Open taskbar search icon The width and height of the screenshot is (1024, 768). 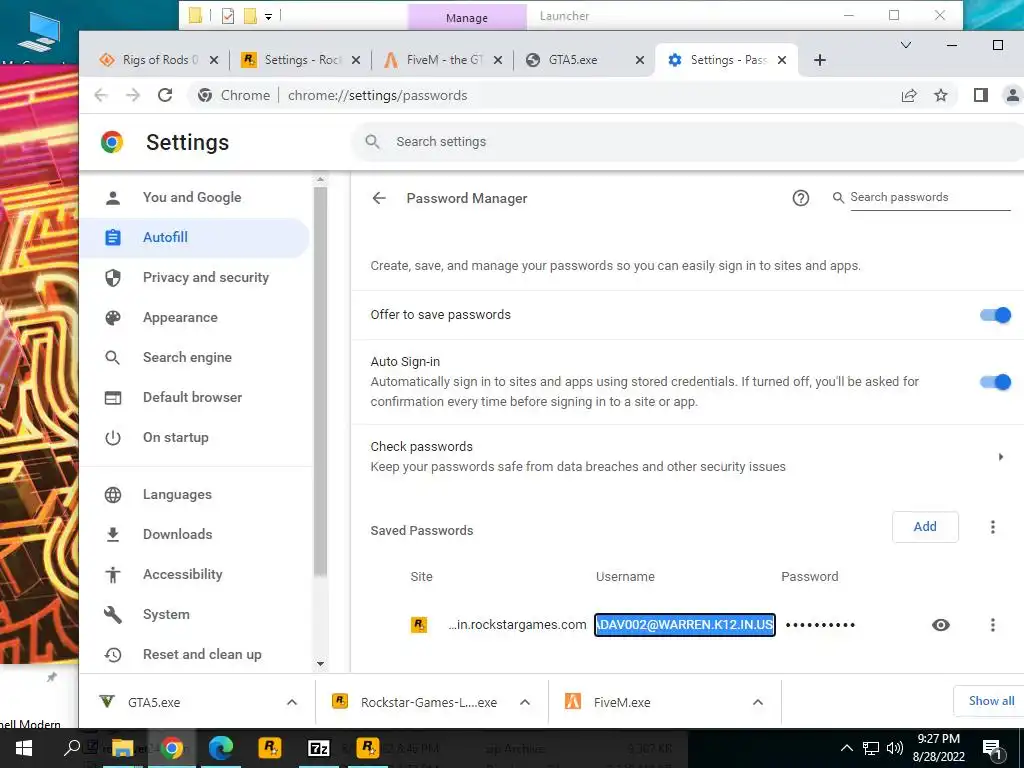[72, 748]
